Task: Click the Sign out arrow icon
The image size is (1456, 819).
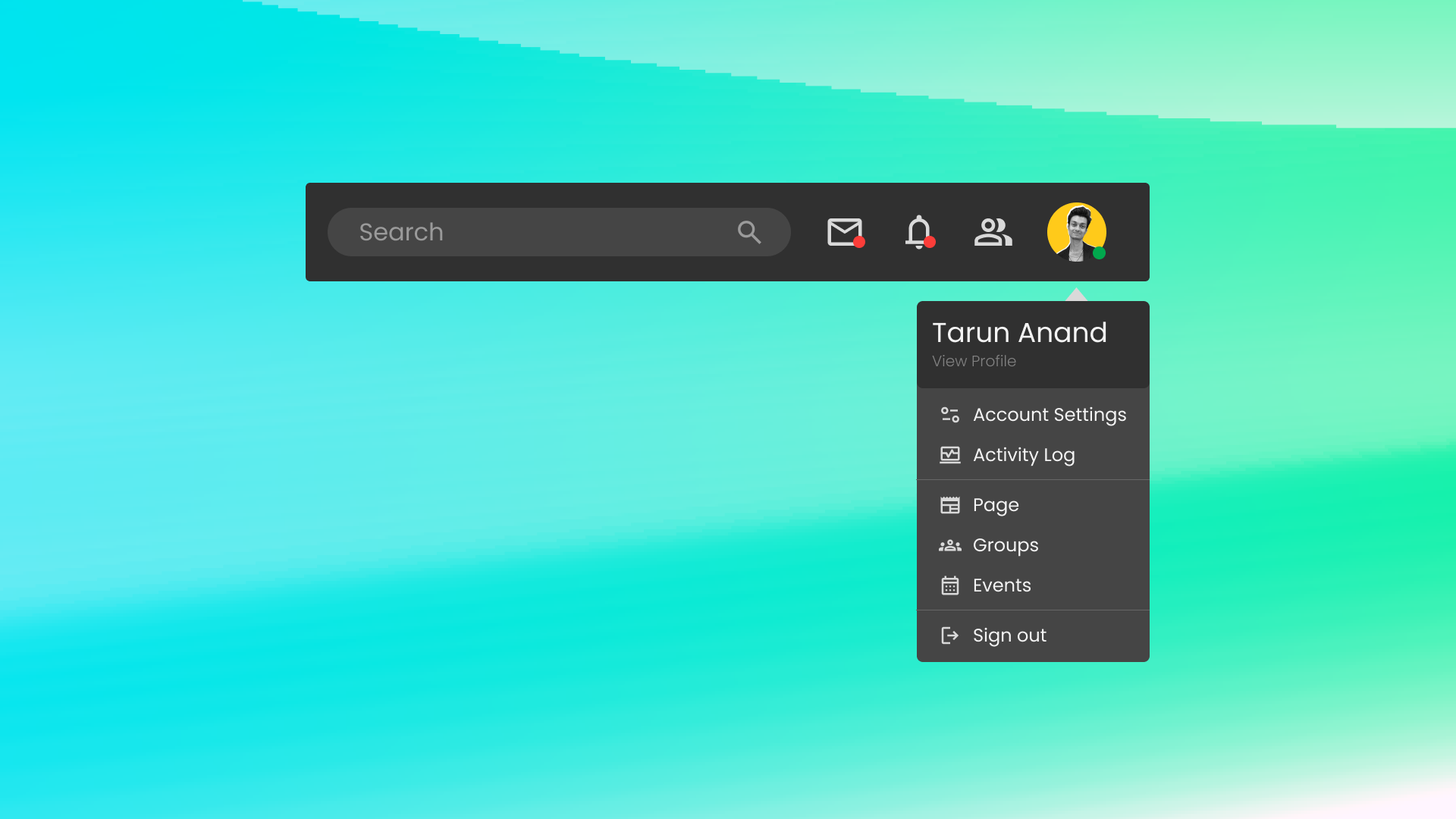Action: (949, 635)
